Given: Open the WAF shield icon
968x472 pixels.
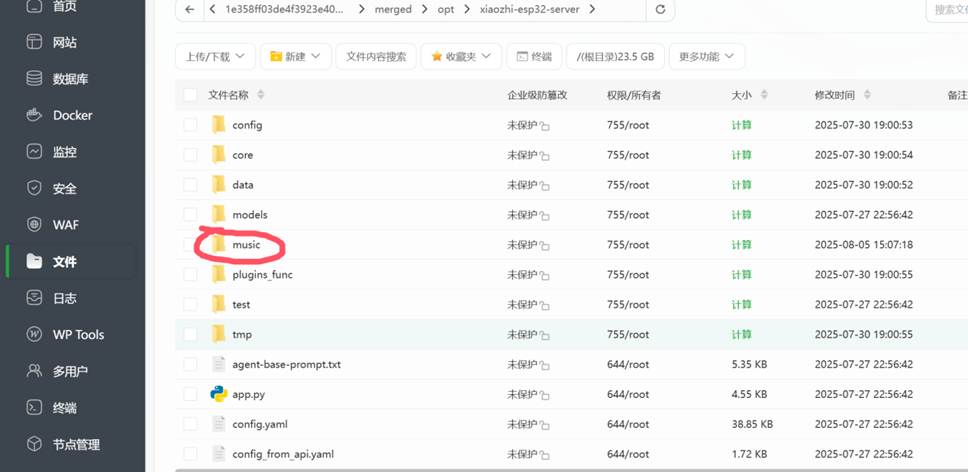Looking at the screenshot, I should pyautogui.click(x=34, y=225).
